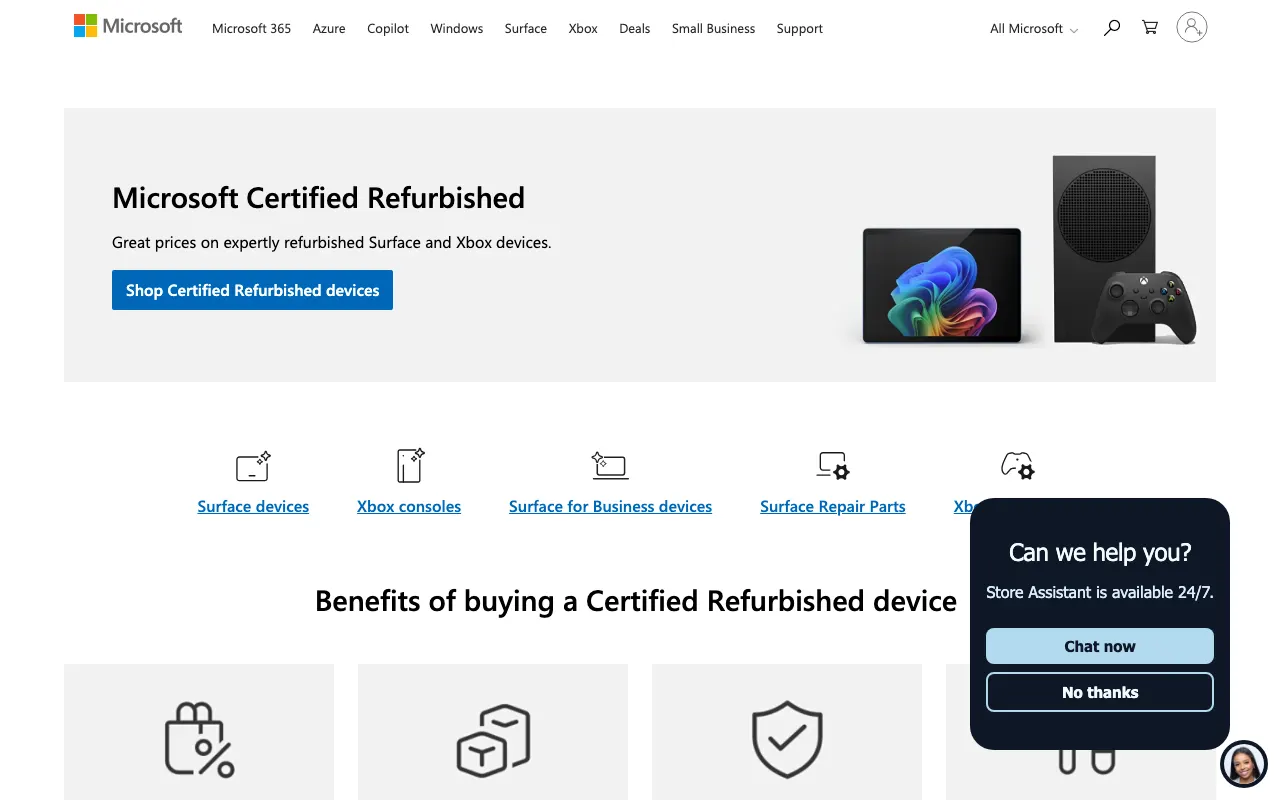
Task: Expand the All Microsoft dropdown
Action: click(x=1034, y=29)
